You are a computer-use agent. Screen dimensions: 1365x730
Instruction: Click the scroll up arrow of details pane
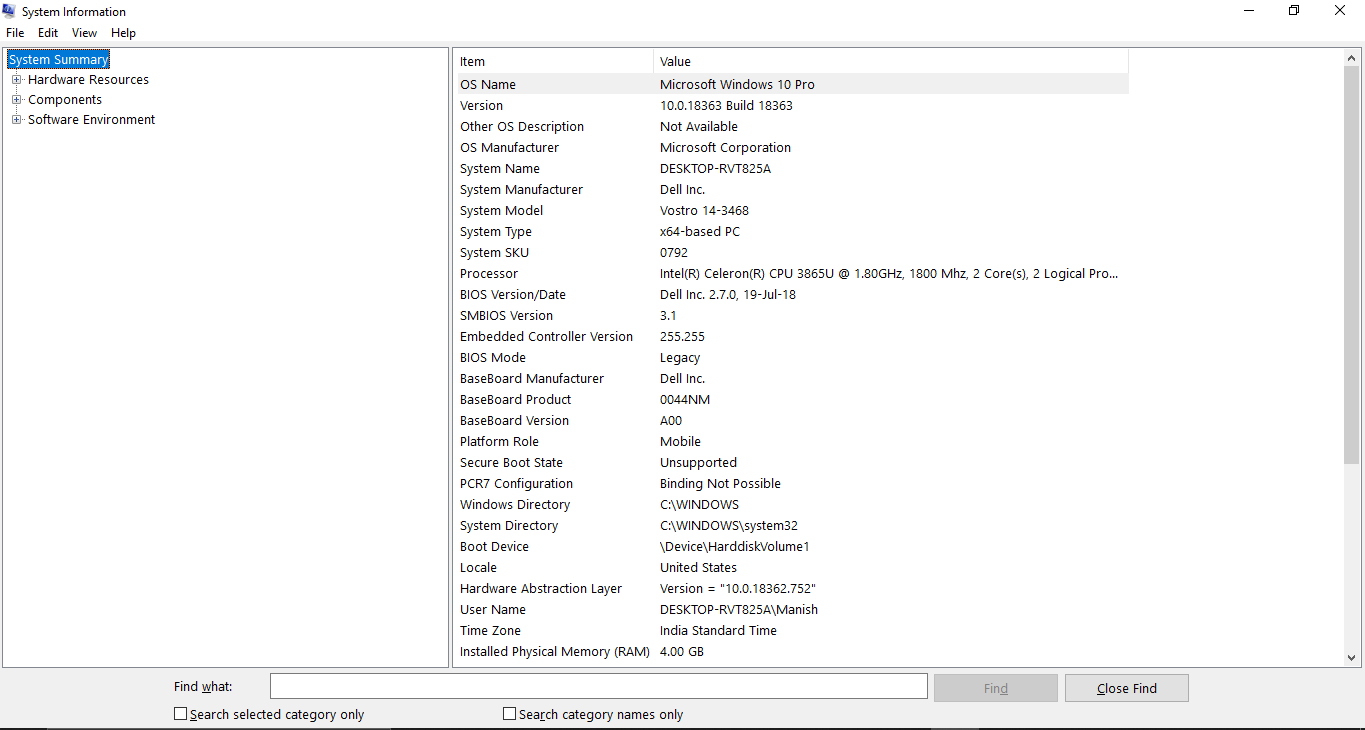tap(1351, 58)
